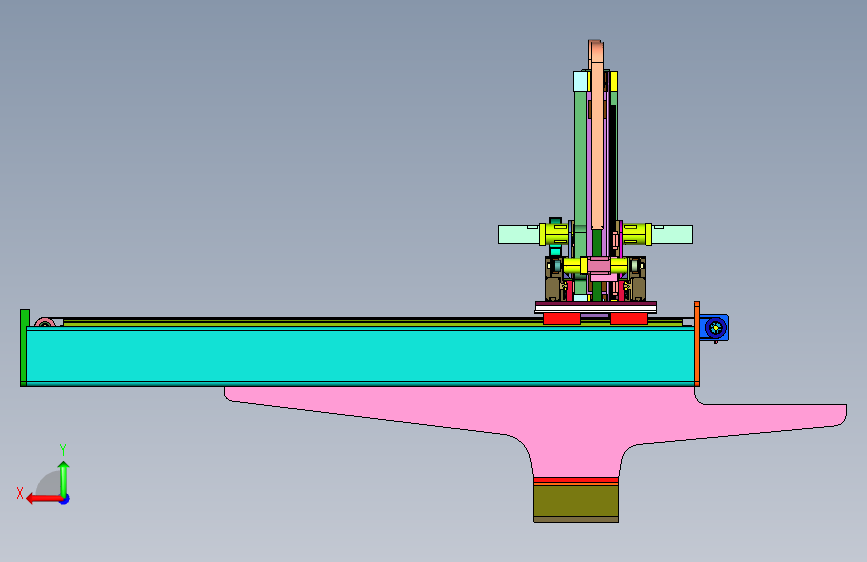This screenshot has height=562, width=867.
Task: Select the left yellow cylinder body
Action: 554,235
